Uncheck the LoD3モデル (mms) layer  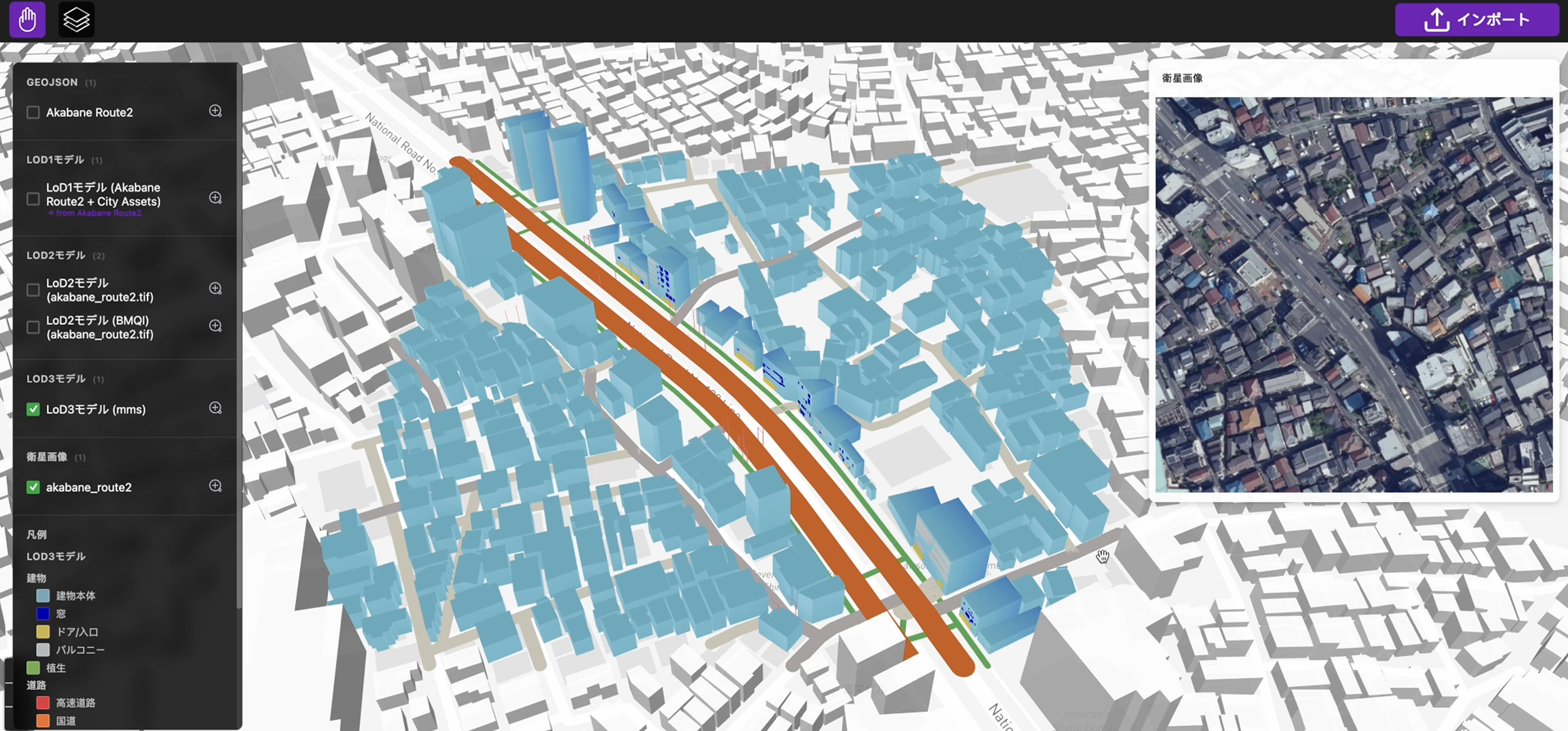[33, 409]
